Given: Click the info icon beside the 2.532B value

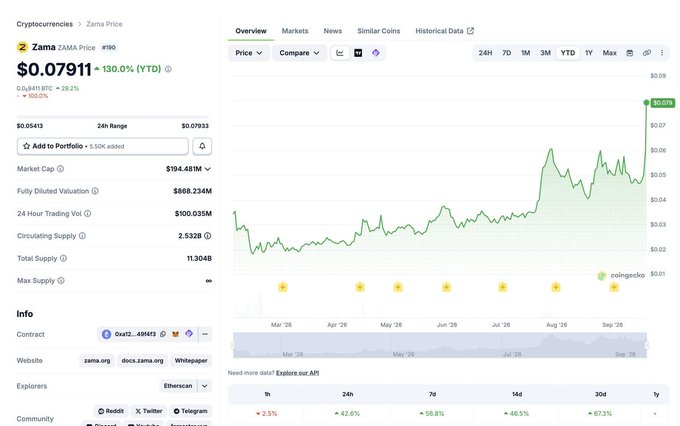Looking at the screenshot, I should click(208, 236).
